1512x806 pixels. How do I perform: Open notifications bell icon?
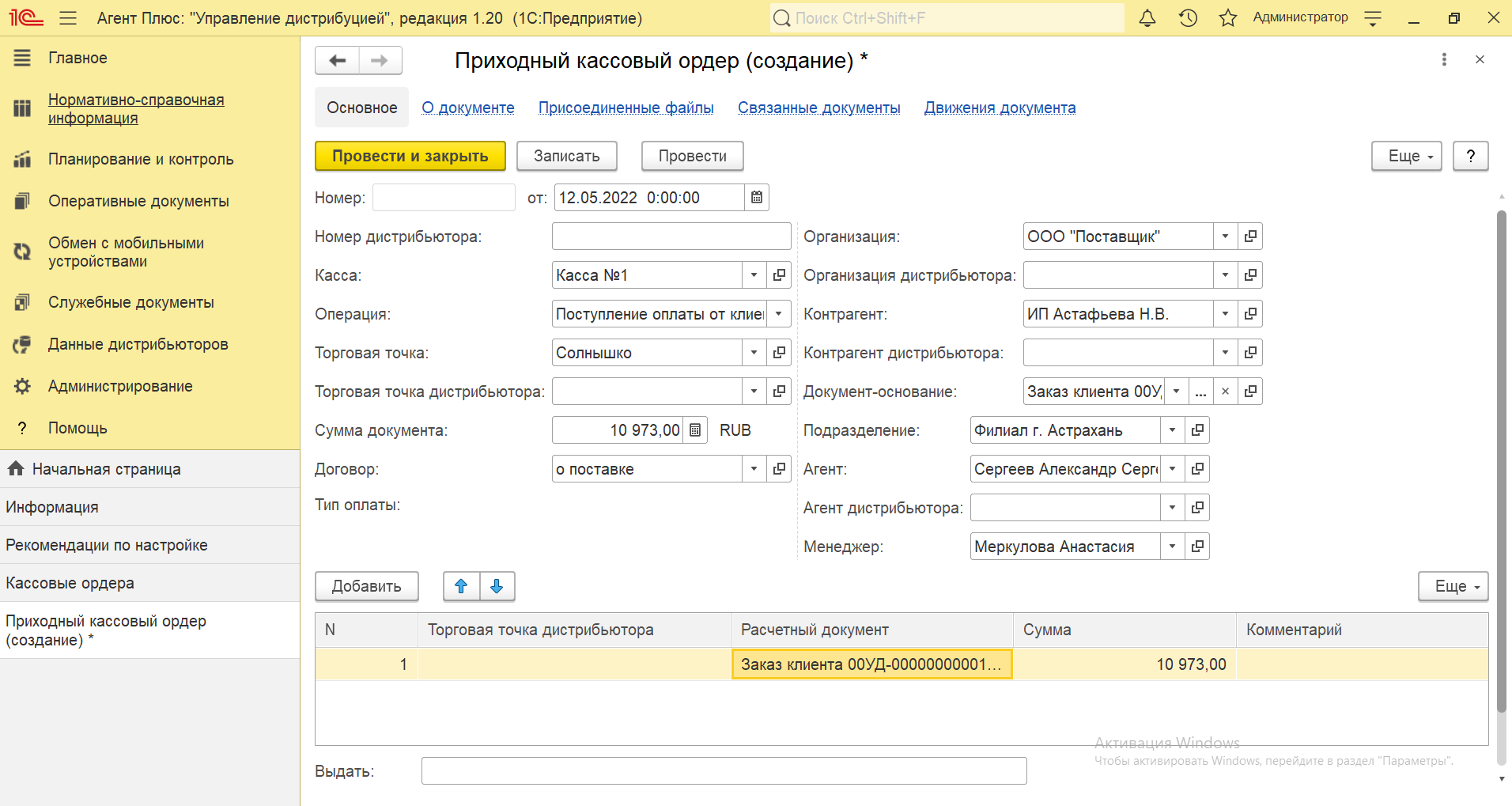click(x=1147, y=18)
